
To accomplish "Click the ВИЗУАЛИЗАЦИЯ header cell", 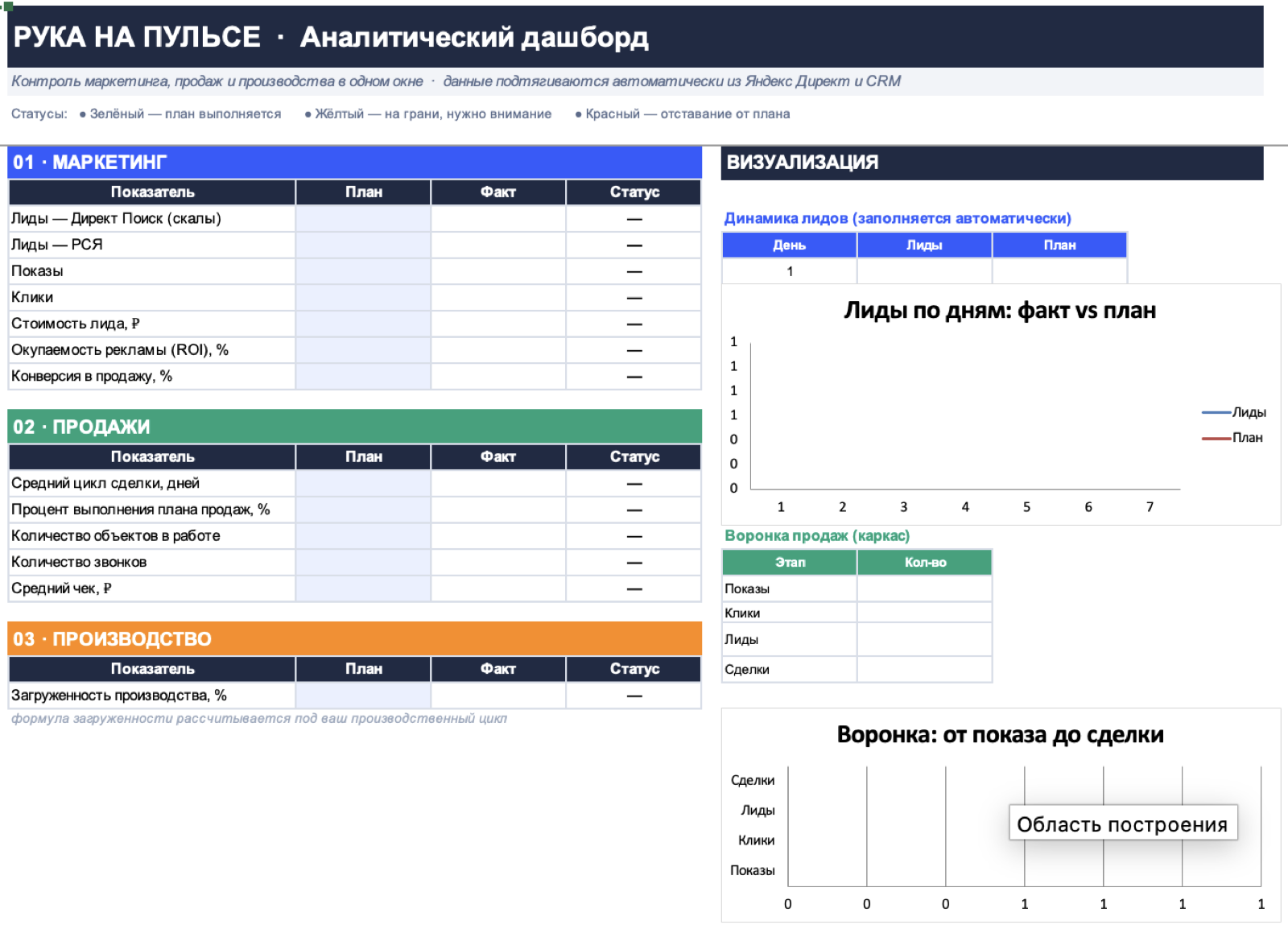I will (x=992, y=163).
